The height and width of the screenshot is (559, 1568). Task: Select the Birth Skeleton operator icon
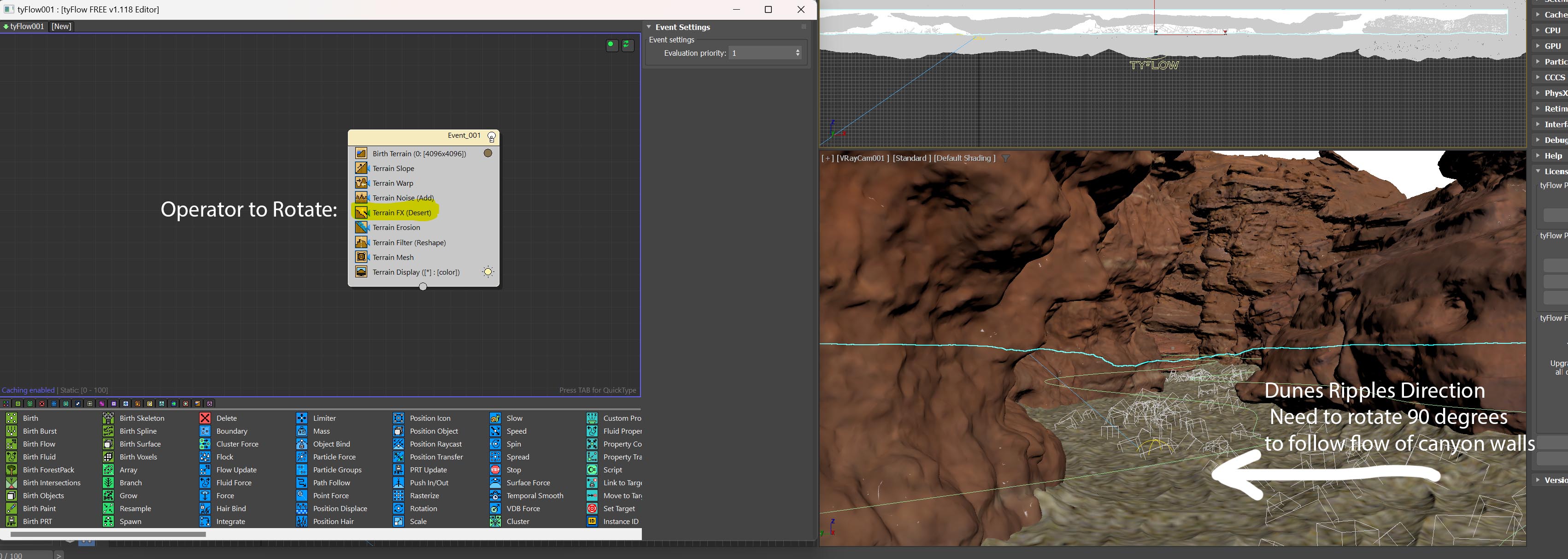pos(108,418)
